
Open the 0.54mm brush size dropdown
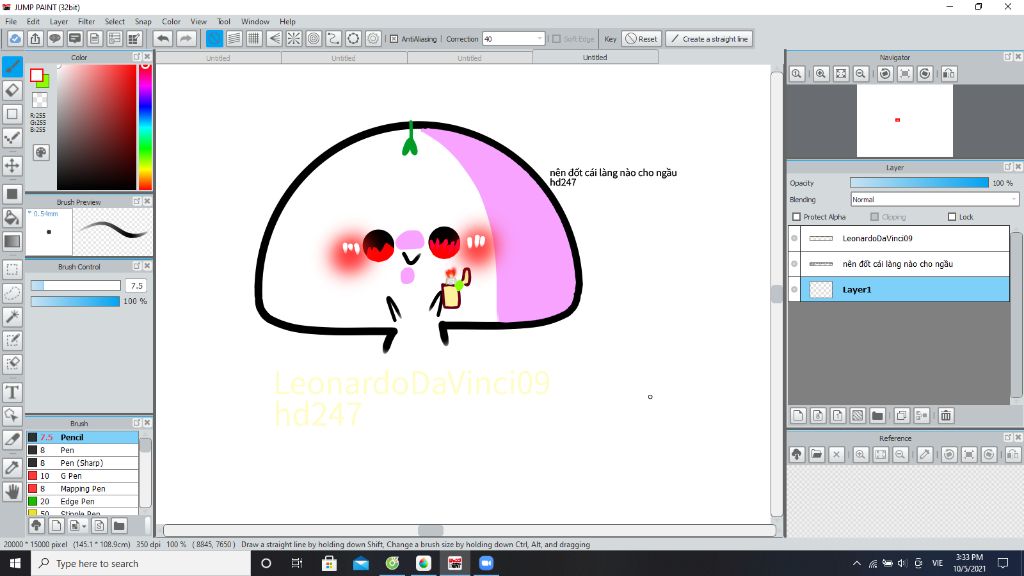(43, 214)
